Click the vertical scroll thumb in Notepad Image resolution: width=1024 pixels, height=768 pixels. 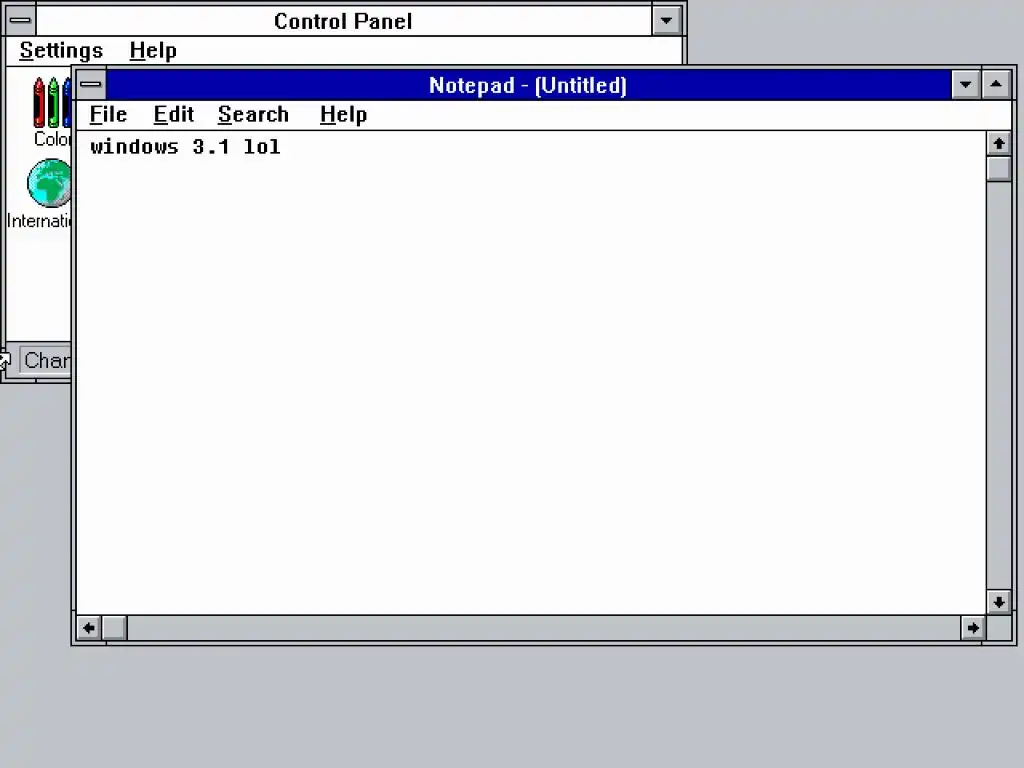(999, 168)
